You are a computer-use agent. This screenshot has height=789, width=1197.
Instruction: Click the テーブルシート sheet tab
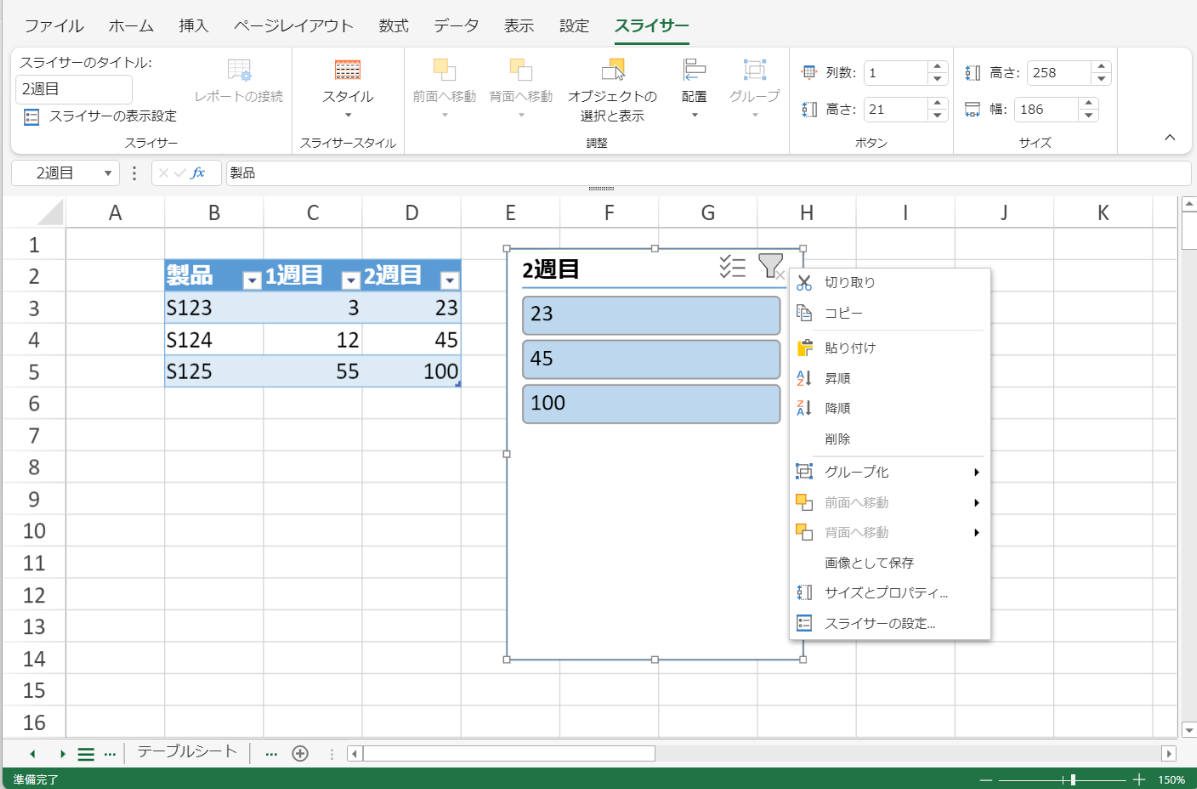pyautogui.click(x=187, y=752)
